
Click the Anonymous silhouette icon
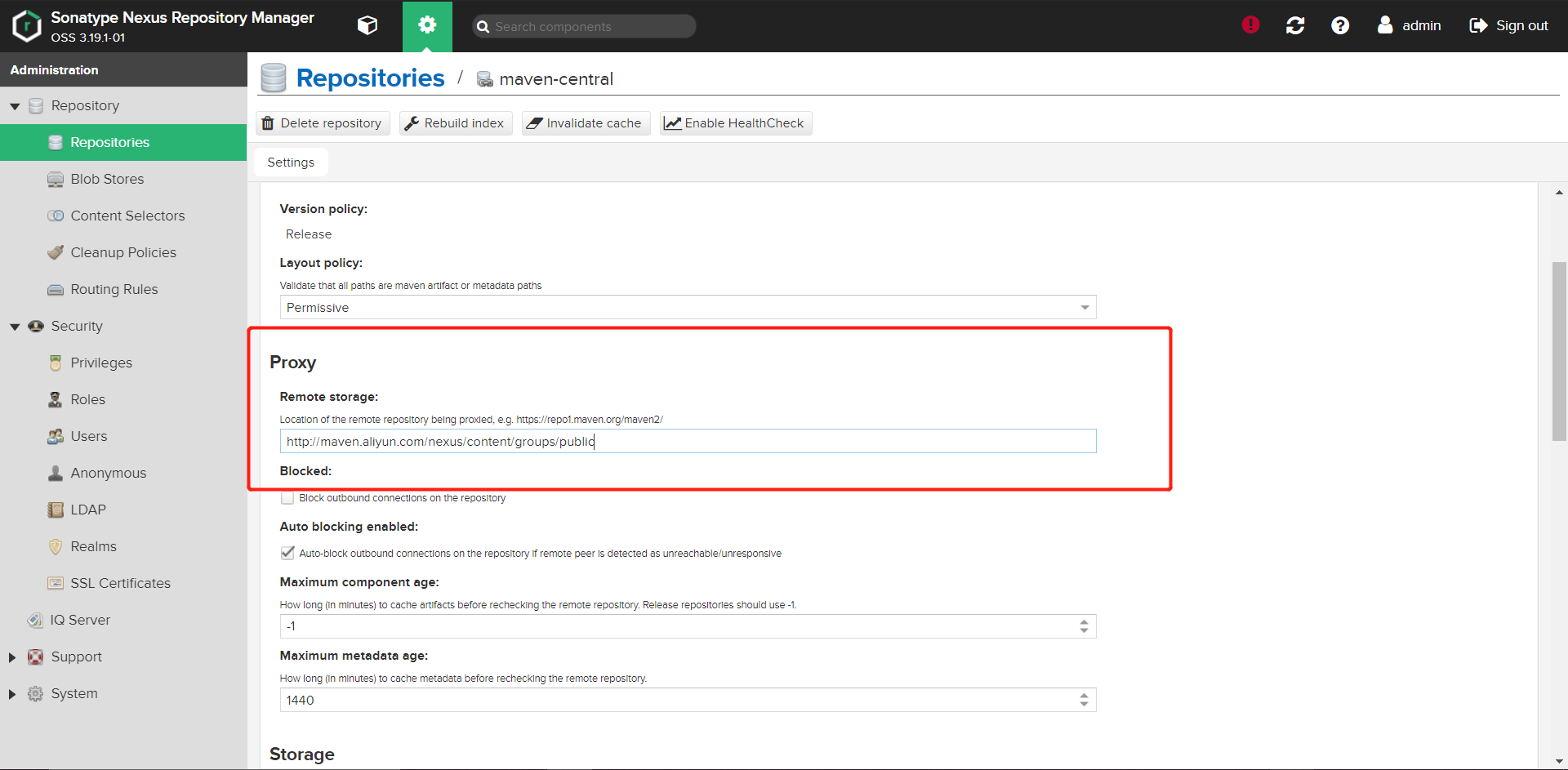(56, 473)
